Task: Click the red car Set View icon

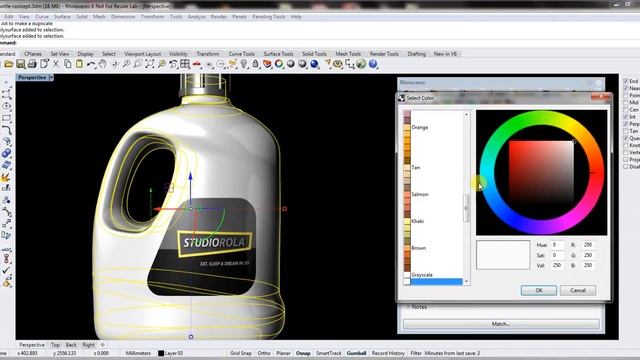Action: point(197,64)
